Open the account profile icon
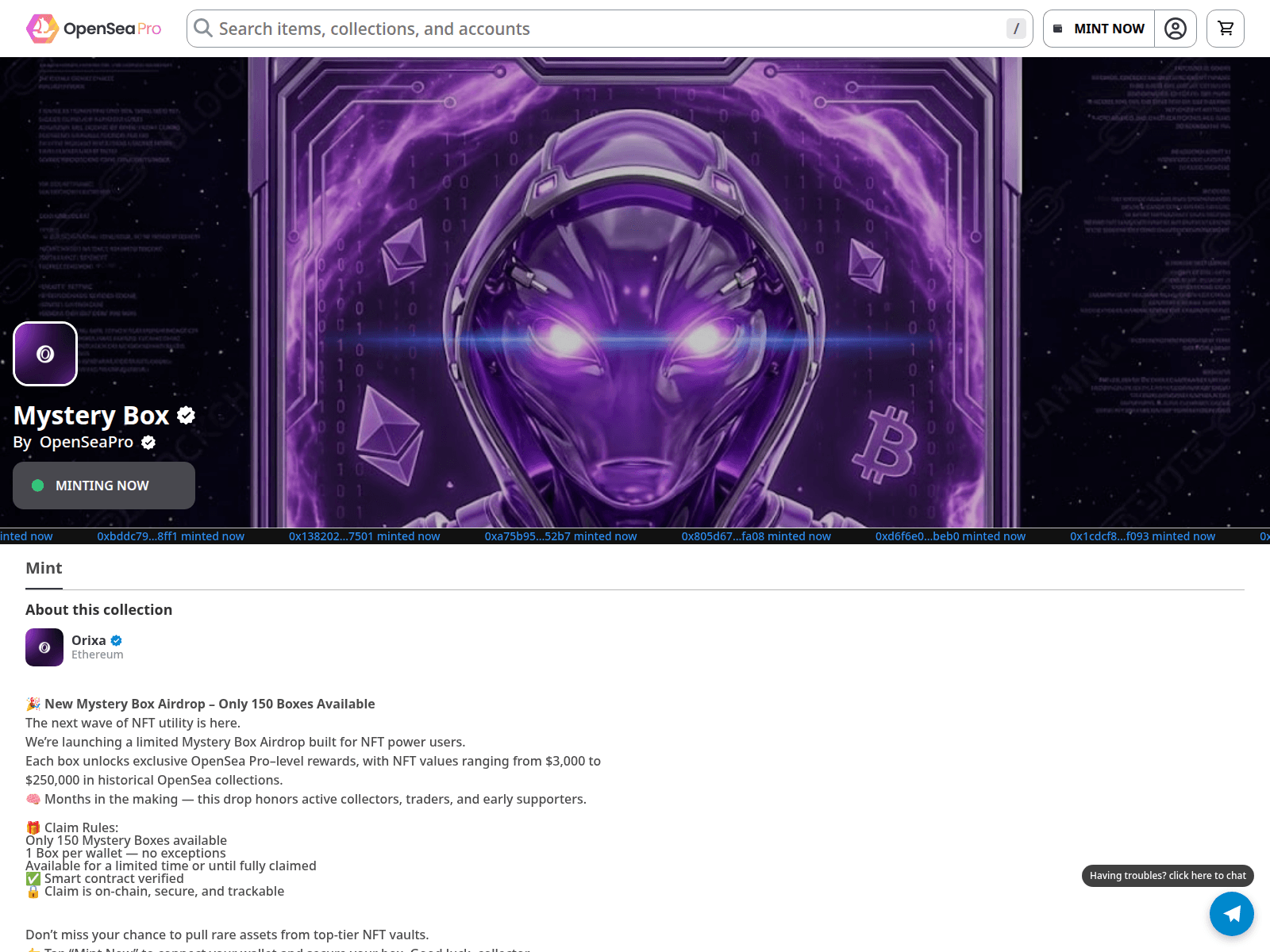This screenshot has width=1270, height=952. tap(1176, 29)
